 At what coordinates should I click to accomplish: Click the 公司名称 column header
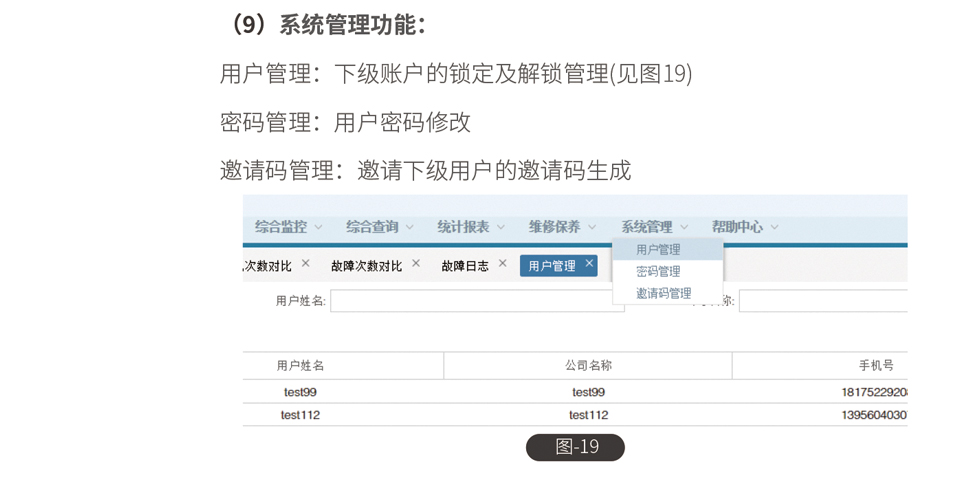coord(588,366)
